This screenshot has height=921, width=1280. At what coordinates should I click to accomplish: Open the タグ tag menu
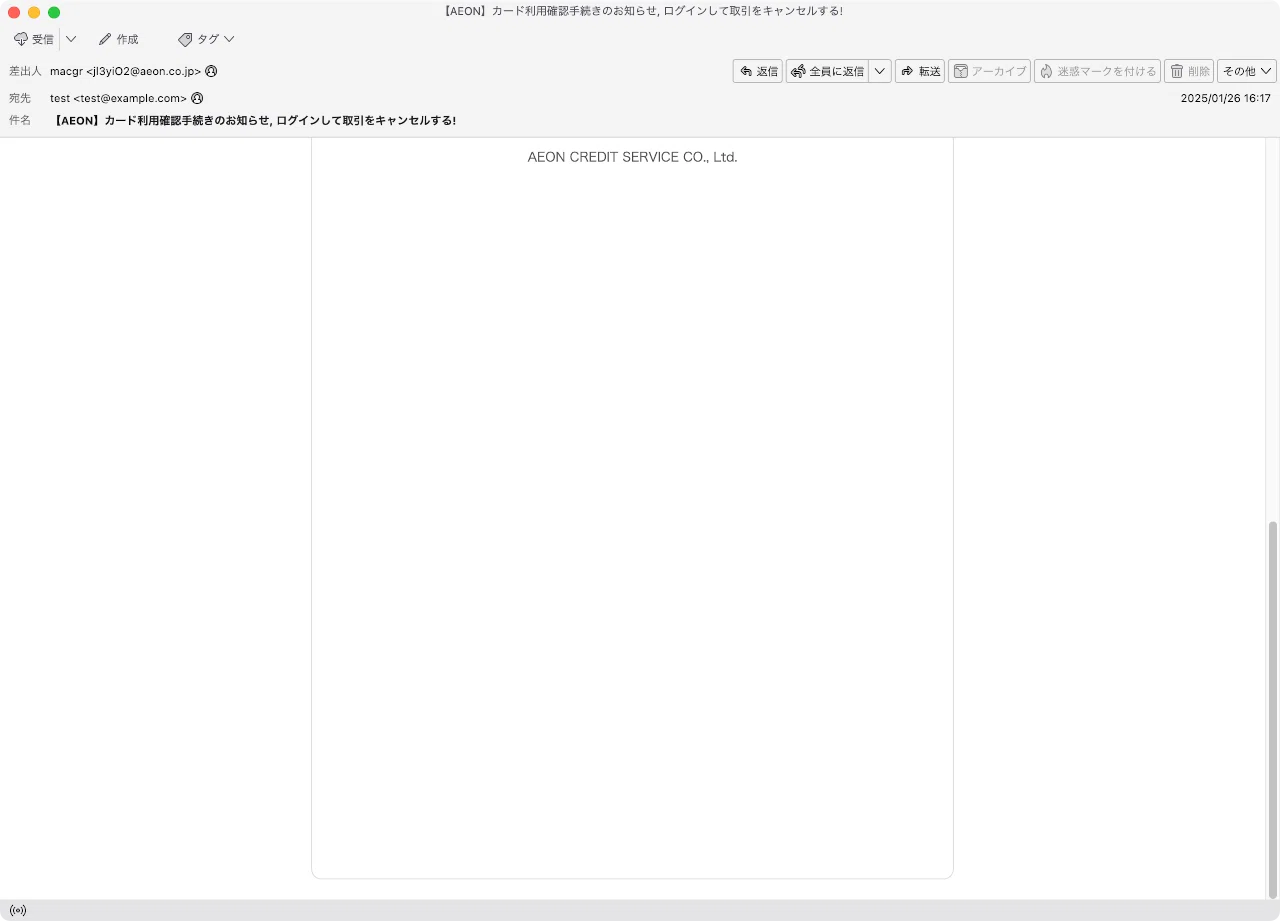[206, 39]
